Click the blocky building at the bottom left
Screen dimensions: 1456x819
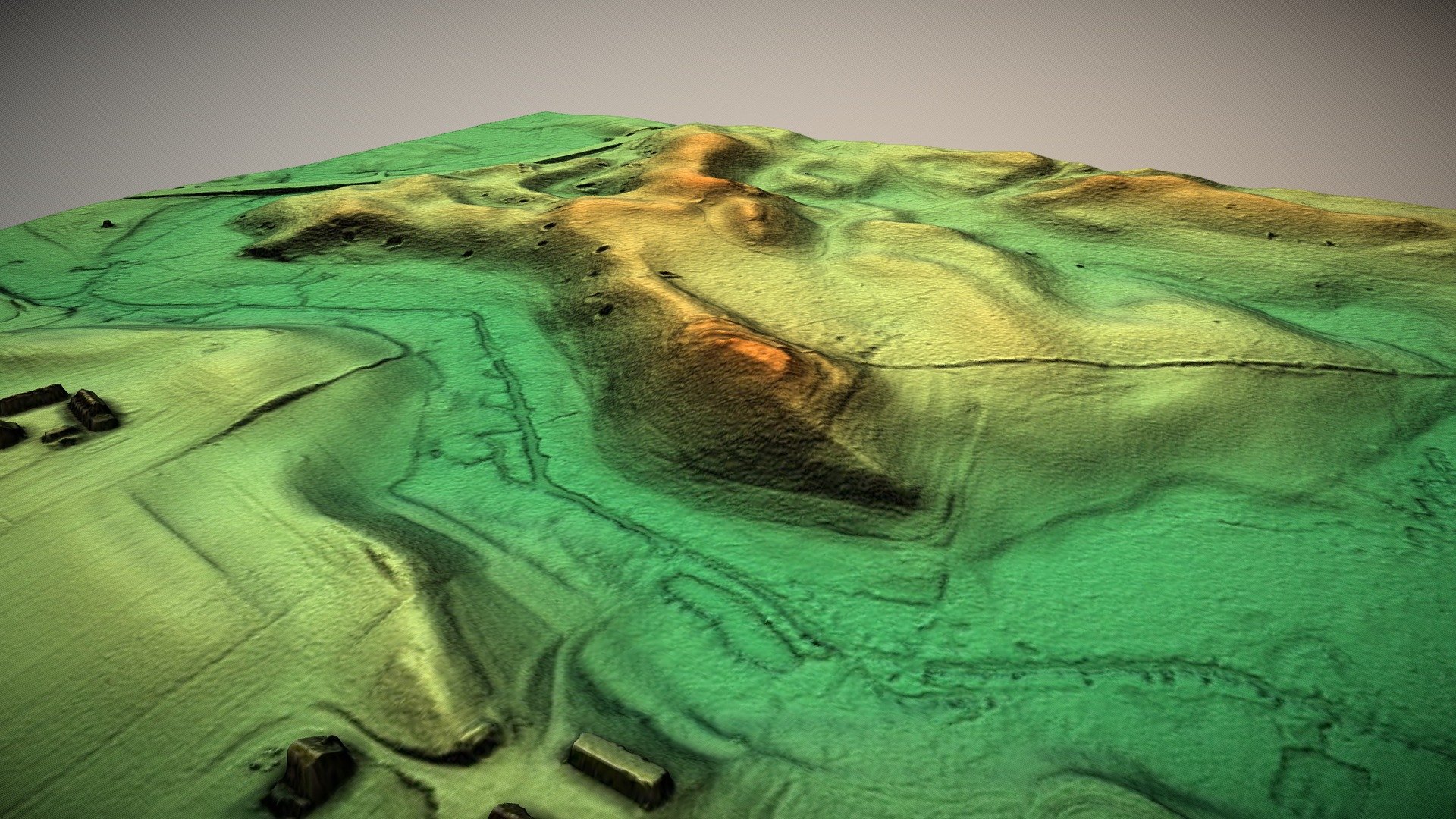point(312,773)
